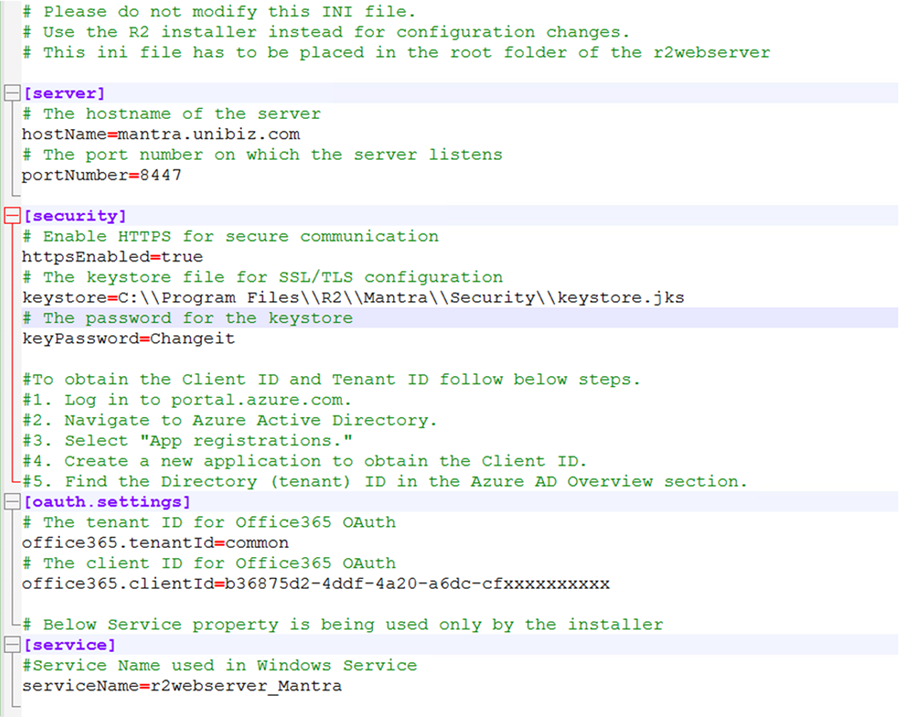Click the serviceName=r2webserver_Mantra line
This screenshot has width=900, height=717.
point(182,686)
